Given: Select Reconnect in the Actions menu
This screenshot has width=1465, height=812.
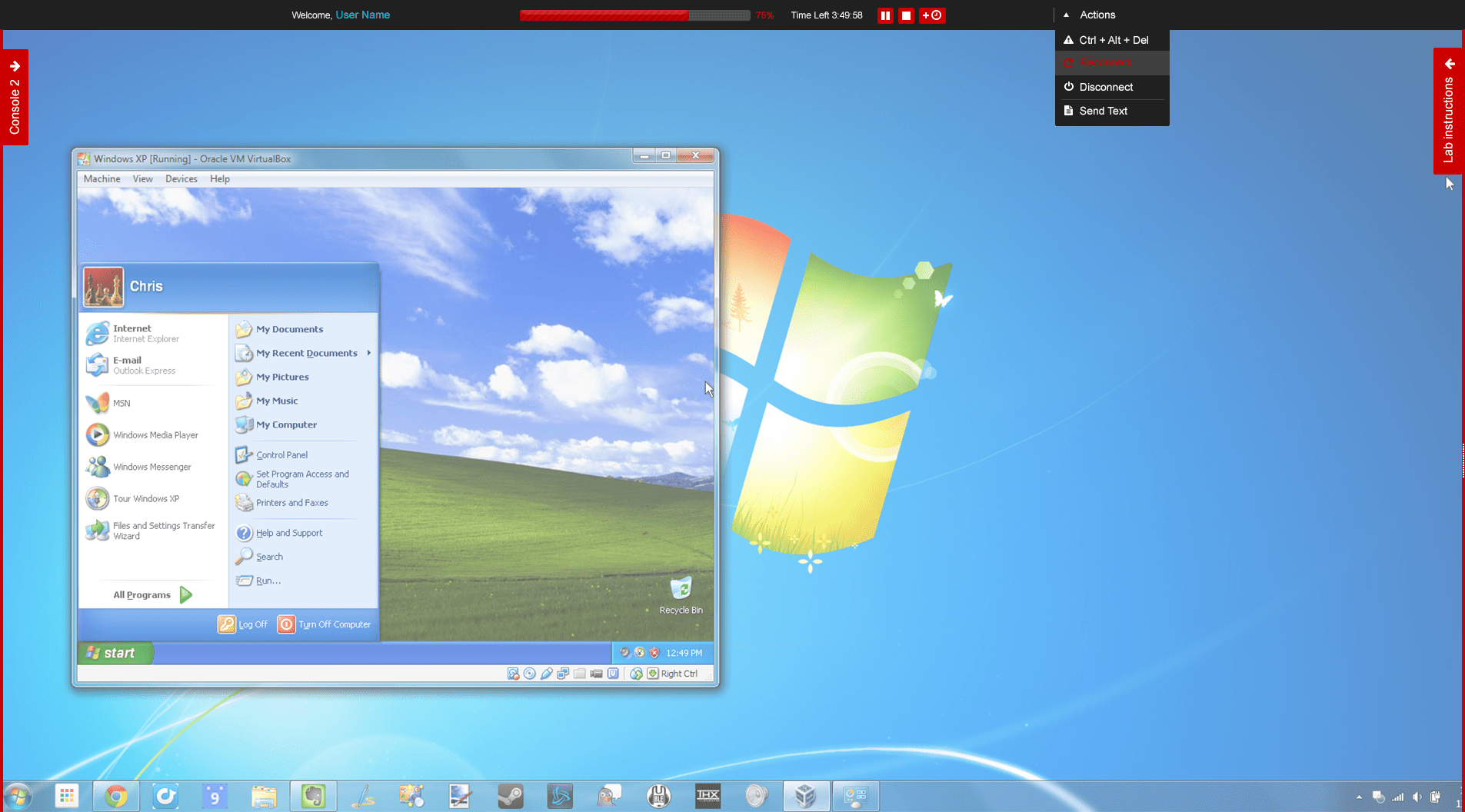Looking at the screenshot, I should [1112, 63].
